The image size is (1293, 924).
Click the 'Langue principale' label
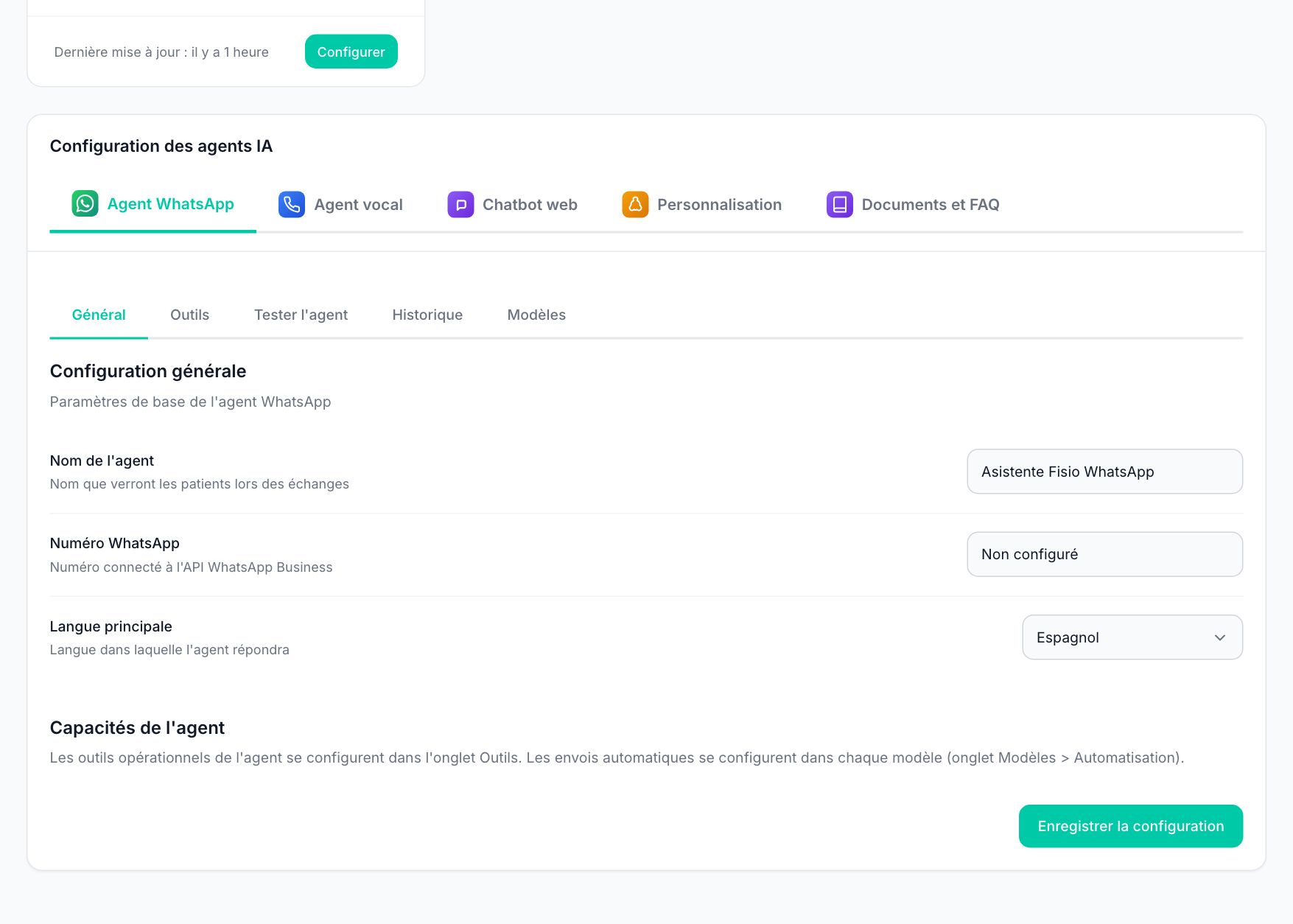(x=111, y=626)
